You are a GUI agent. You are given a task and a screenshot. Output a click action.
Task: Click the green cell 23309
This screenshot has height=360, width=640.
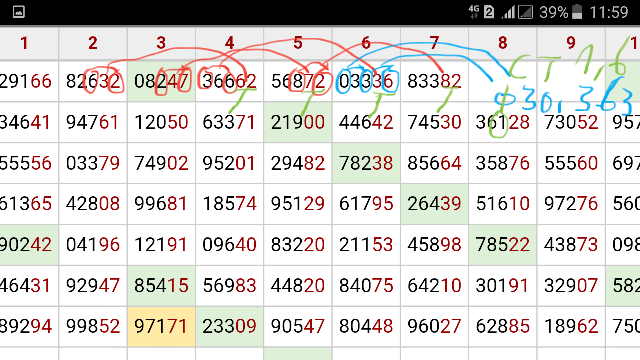(x=229, y=327)
